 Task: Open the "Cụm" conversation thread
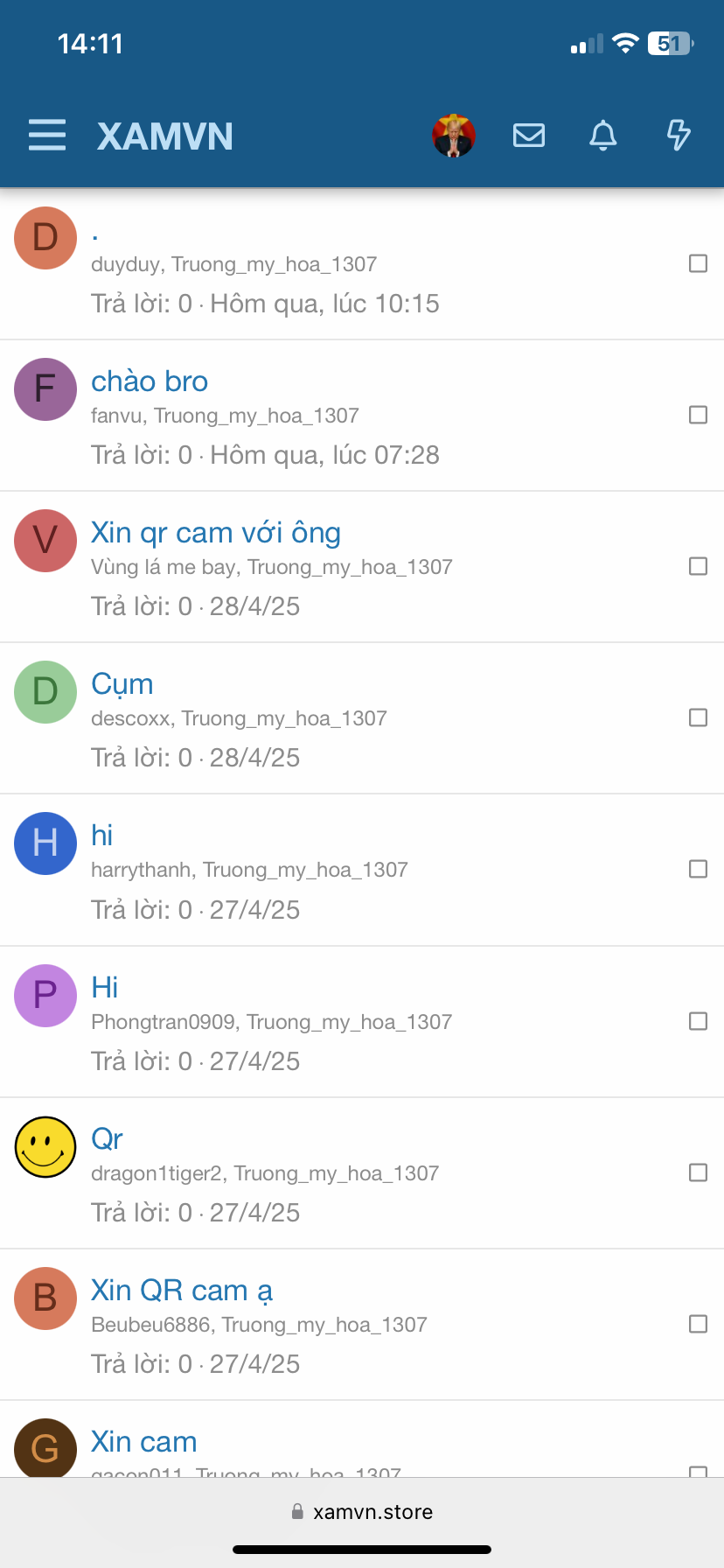(122, 684)
